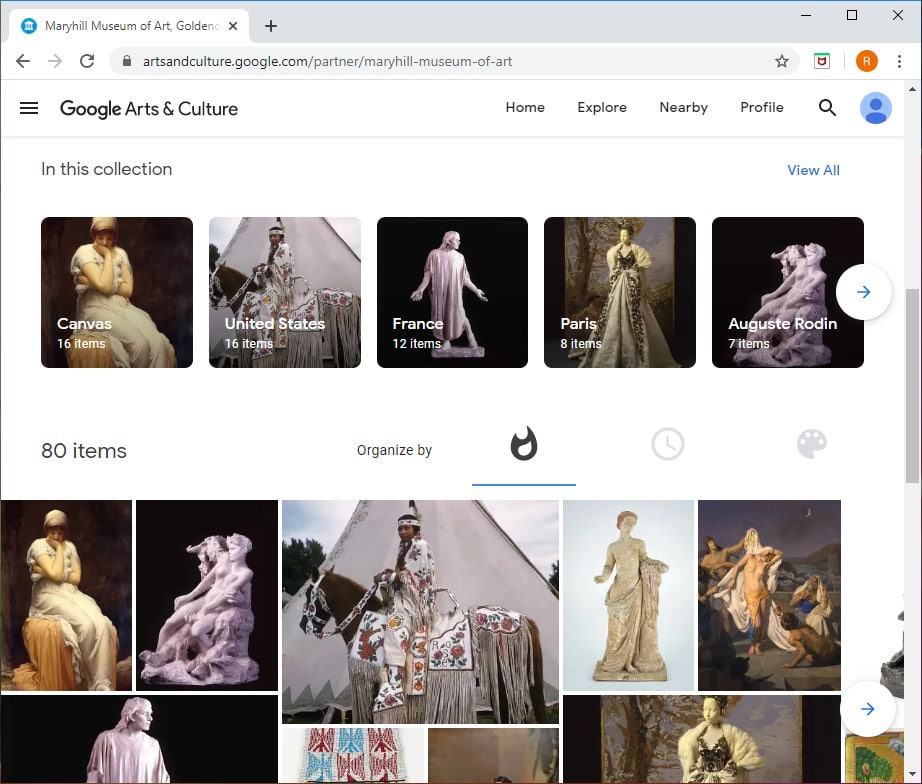Click the page vertical scrollbar thumb
Screen dimensions: 922x784
click(912, 386)
